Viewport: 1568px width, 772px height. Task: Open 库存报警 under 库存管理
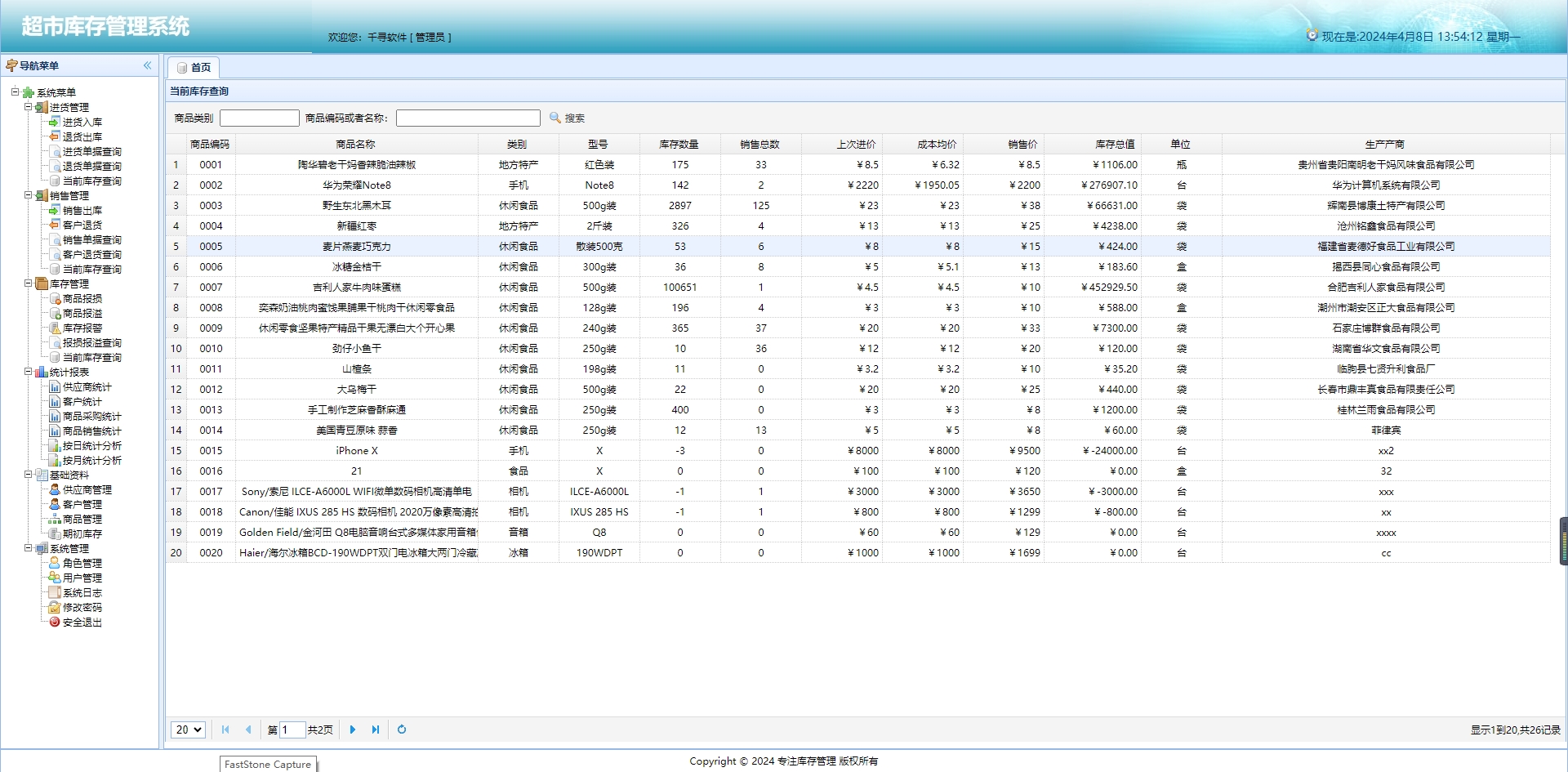click(82, 328)
